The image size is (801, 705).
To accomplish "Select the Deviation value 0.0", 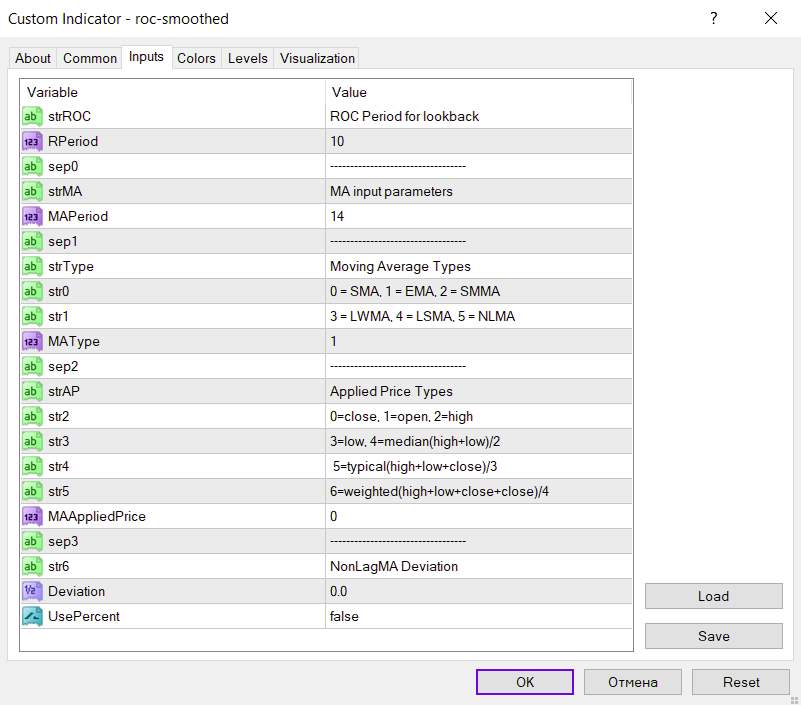I will (339, 592).
